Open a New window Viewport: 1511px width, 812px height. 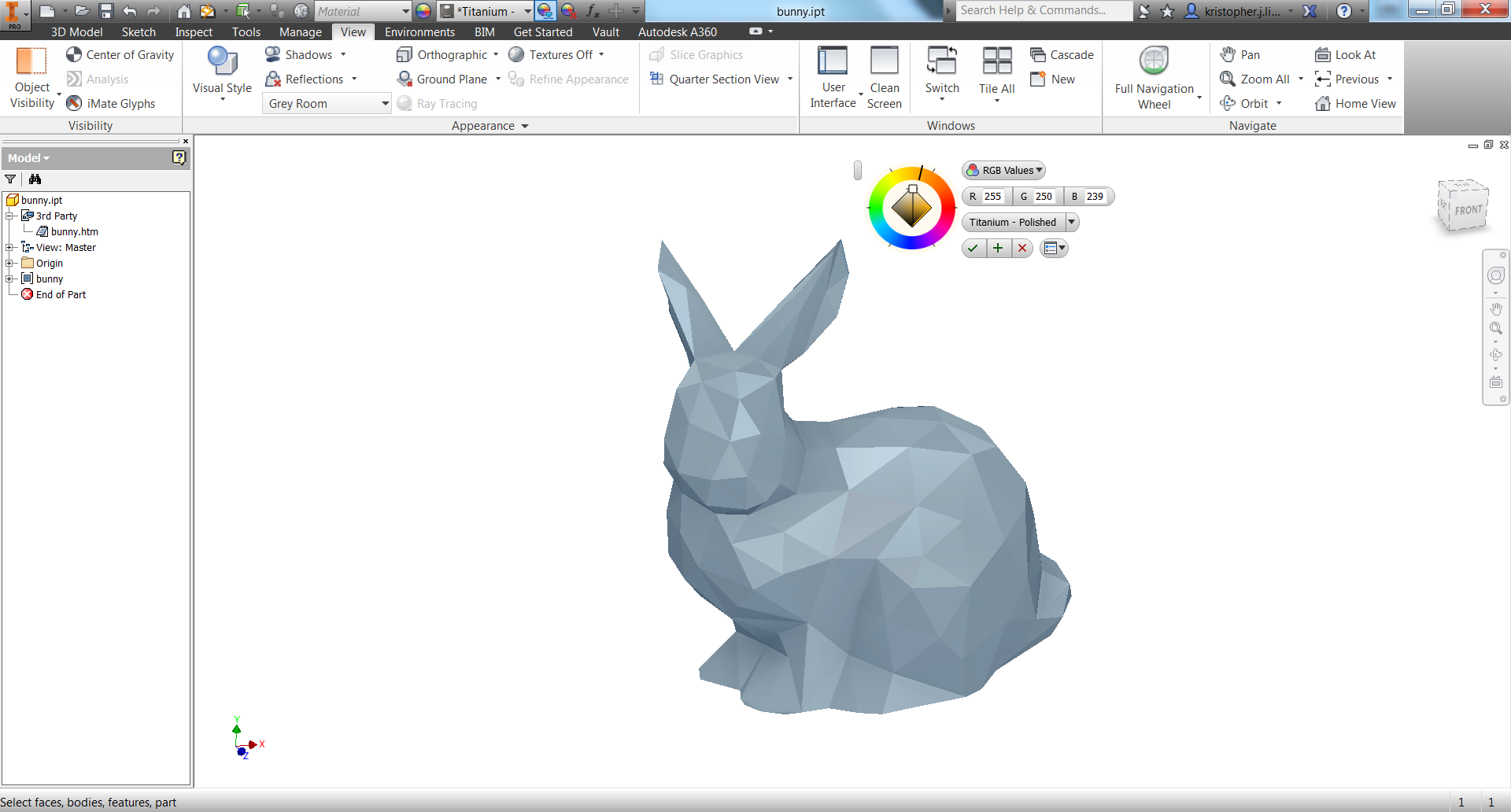1053,79
